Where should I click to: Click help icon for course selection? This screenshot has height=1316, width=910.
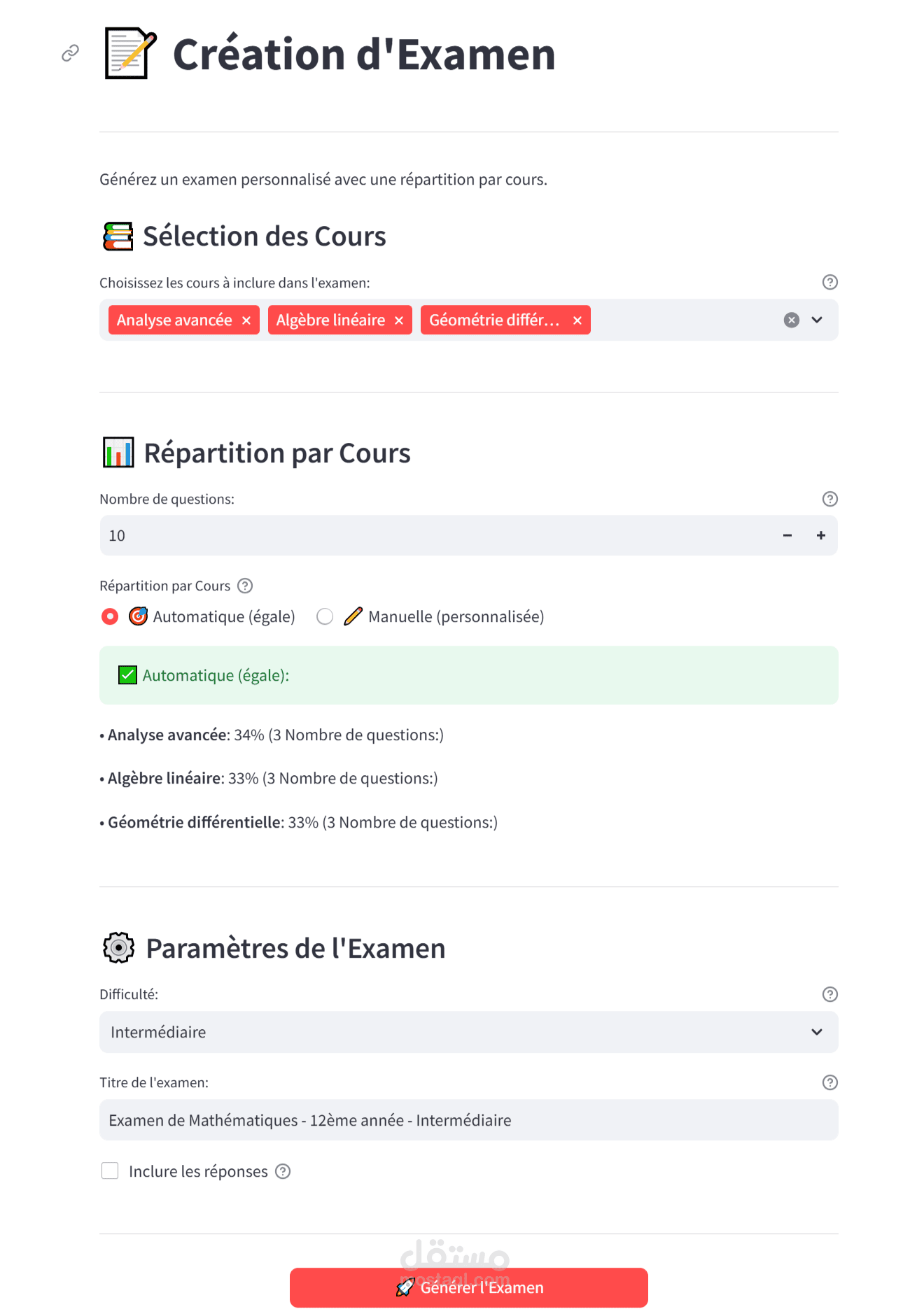point(829,282)
